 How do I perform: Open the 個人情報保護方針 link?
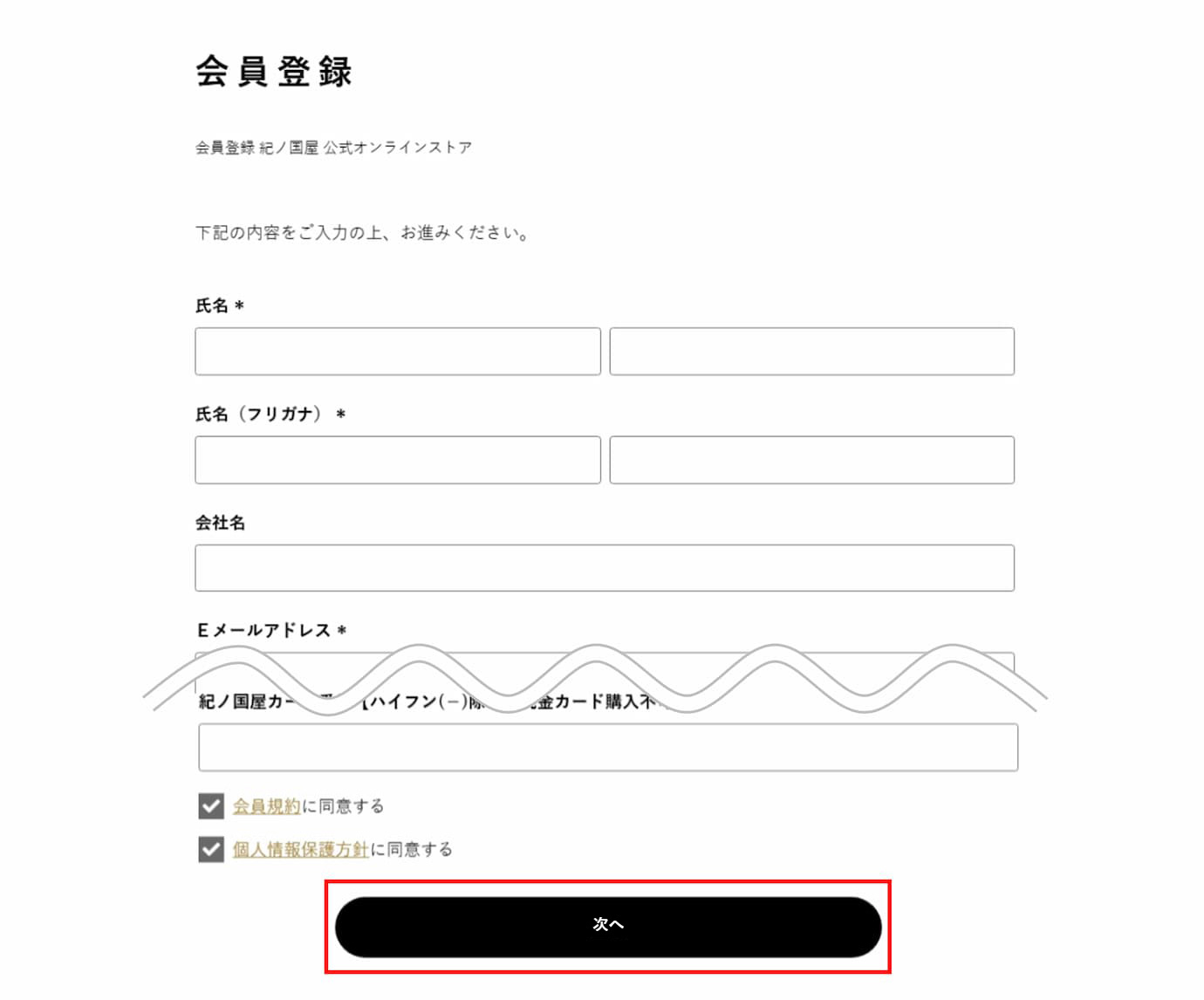pyautogui.click(x=300, y=849)
